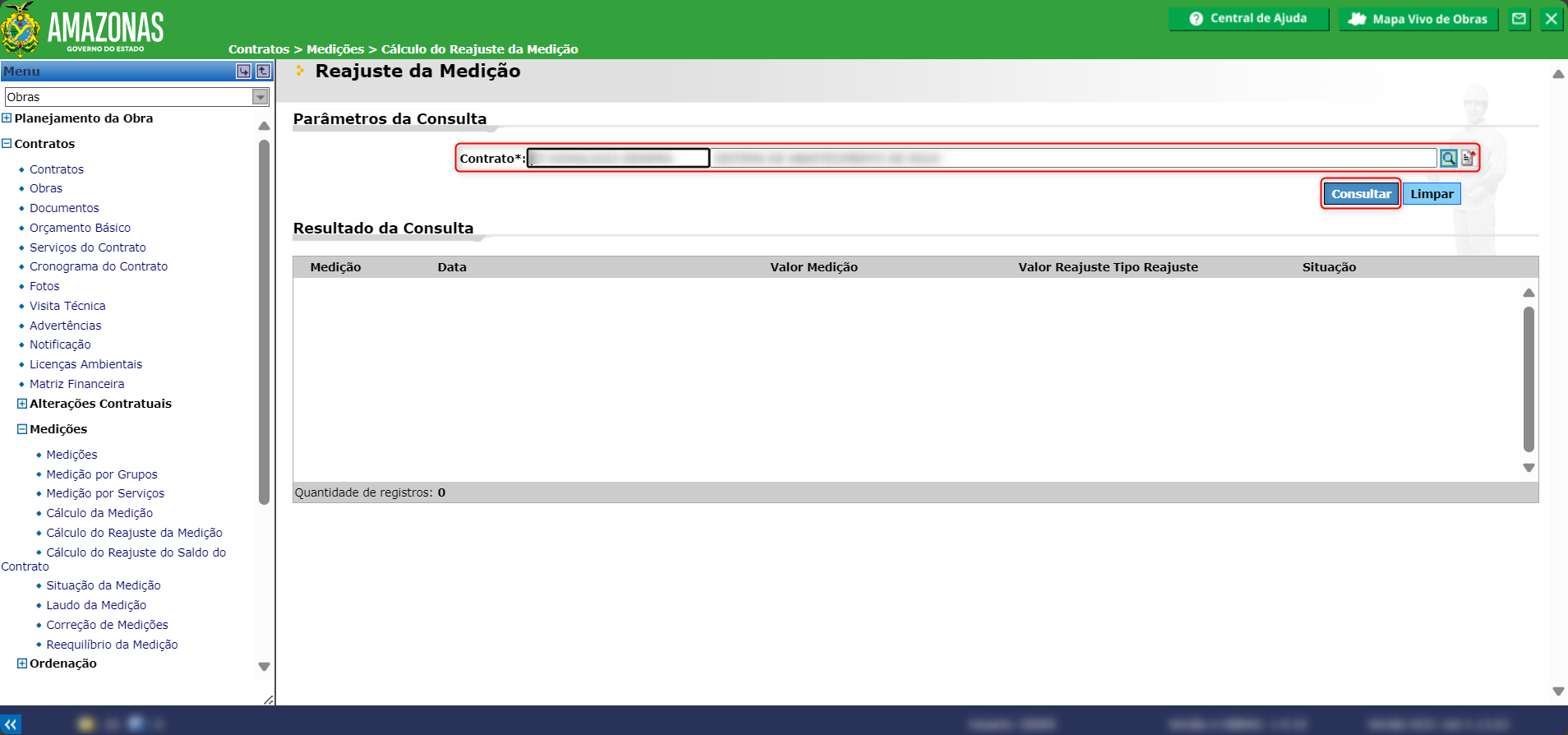Screen dimensions: 1568x735
Task: Click Medições in the breadcrumb
Action: 335,49
